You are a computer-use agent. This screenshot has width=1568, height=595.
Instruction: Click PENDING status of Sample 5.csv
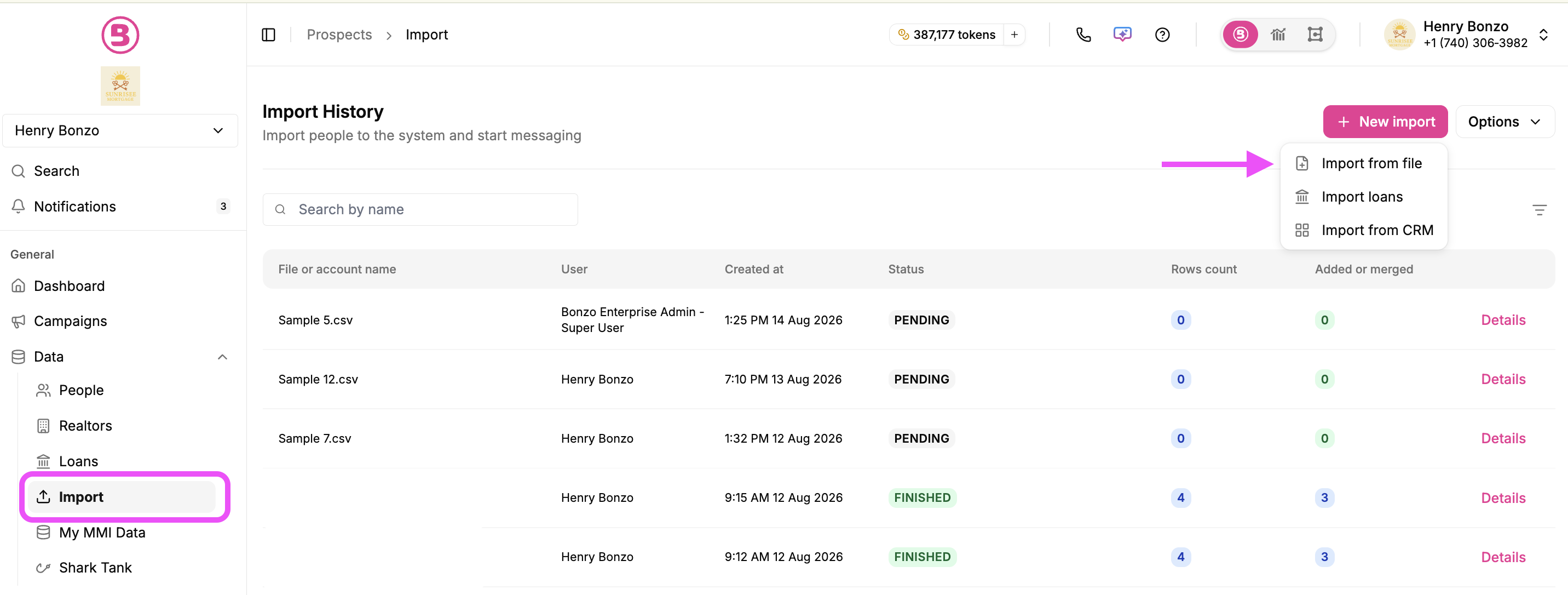point(921,321)
